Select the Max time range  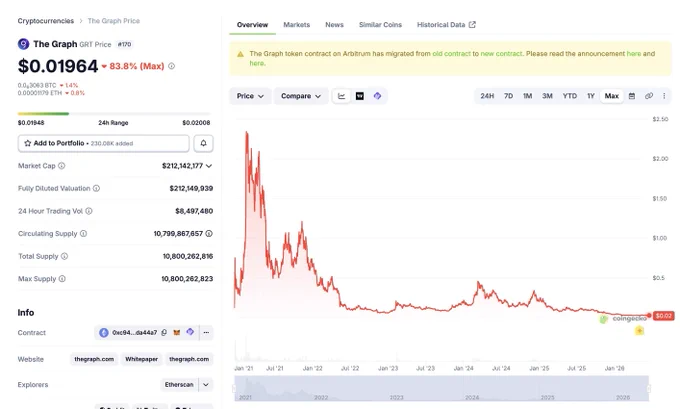coord(611,96)
